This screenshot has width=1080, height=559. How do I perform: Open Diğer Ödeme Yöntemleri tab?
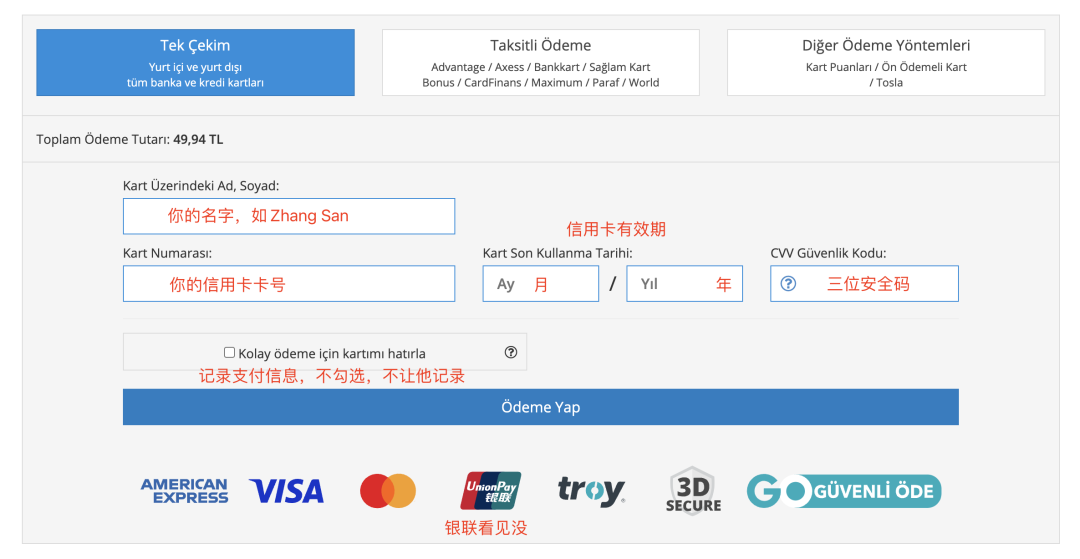pyautogui.click(x=886, y=63)
